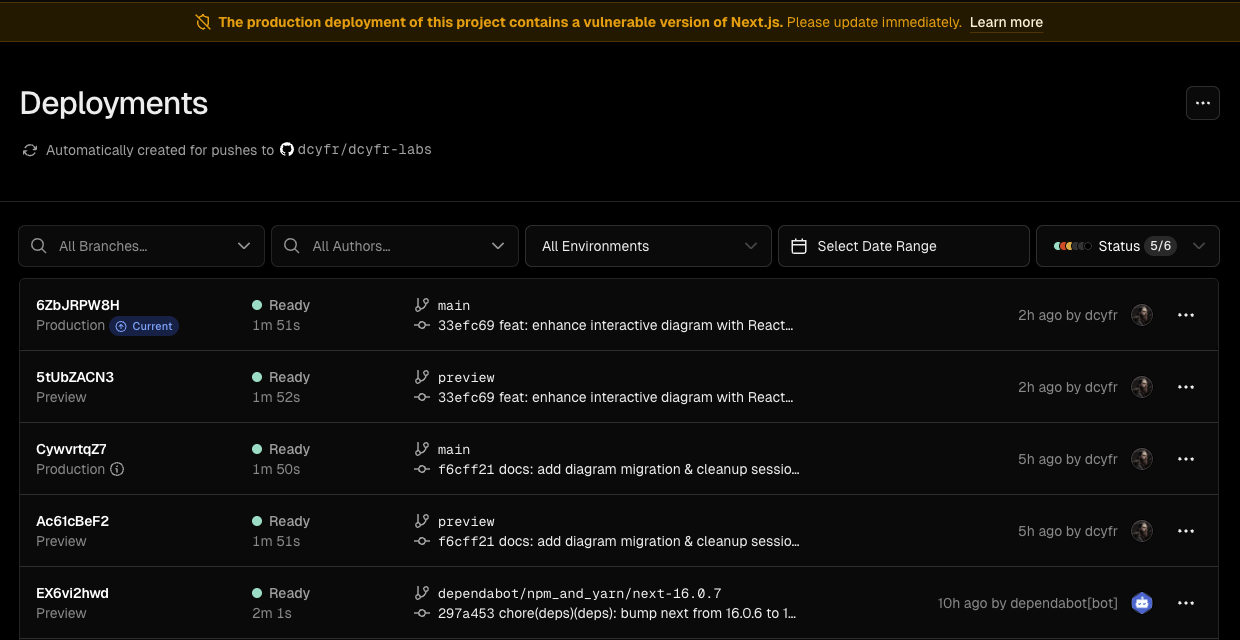Click the refresh icon beside the pushes description
The width and height of the screenshot is (1240, 640).
click(29, 150)
